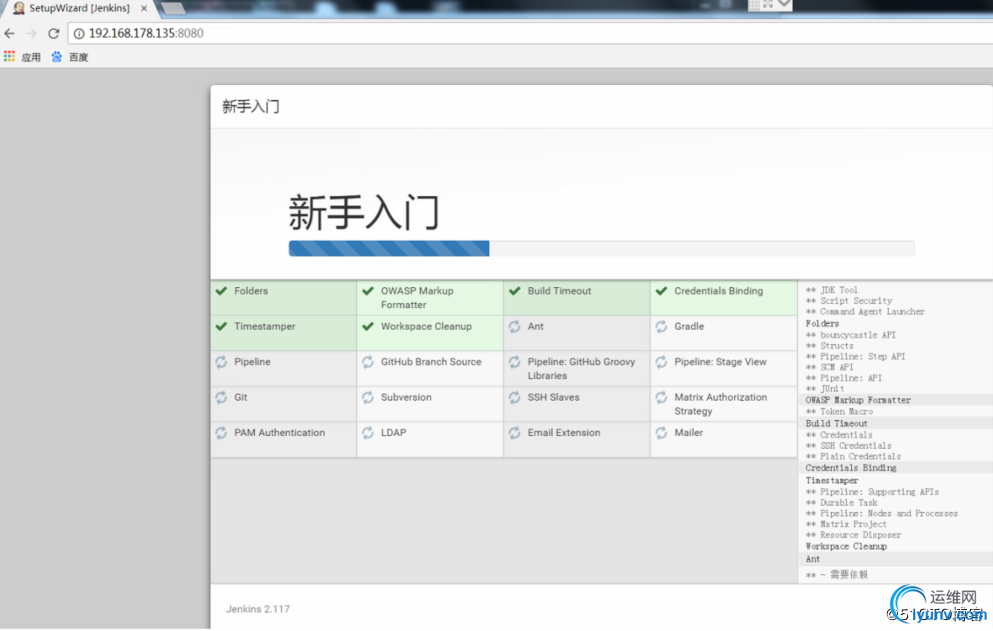Viewport: 993px width, 631px height.
Task: Click the '** SSH Credentials' log line
Action: 849,445
